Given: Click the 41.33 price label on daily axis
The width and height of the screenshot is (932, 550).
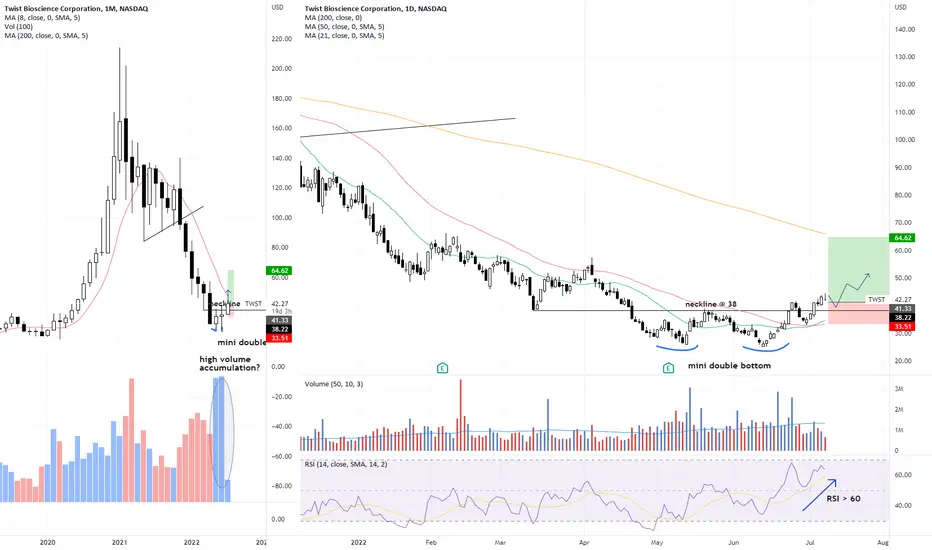Looking at the screenshot, I should point(903,309).
